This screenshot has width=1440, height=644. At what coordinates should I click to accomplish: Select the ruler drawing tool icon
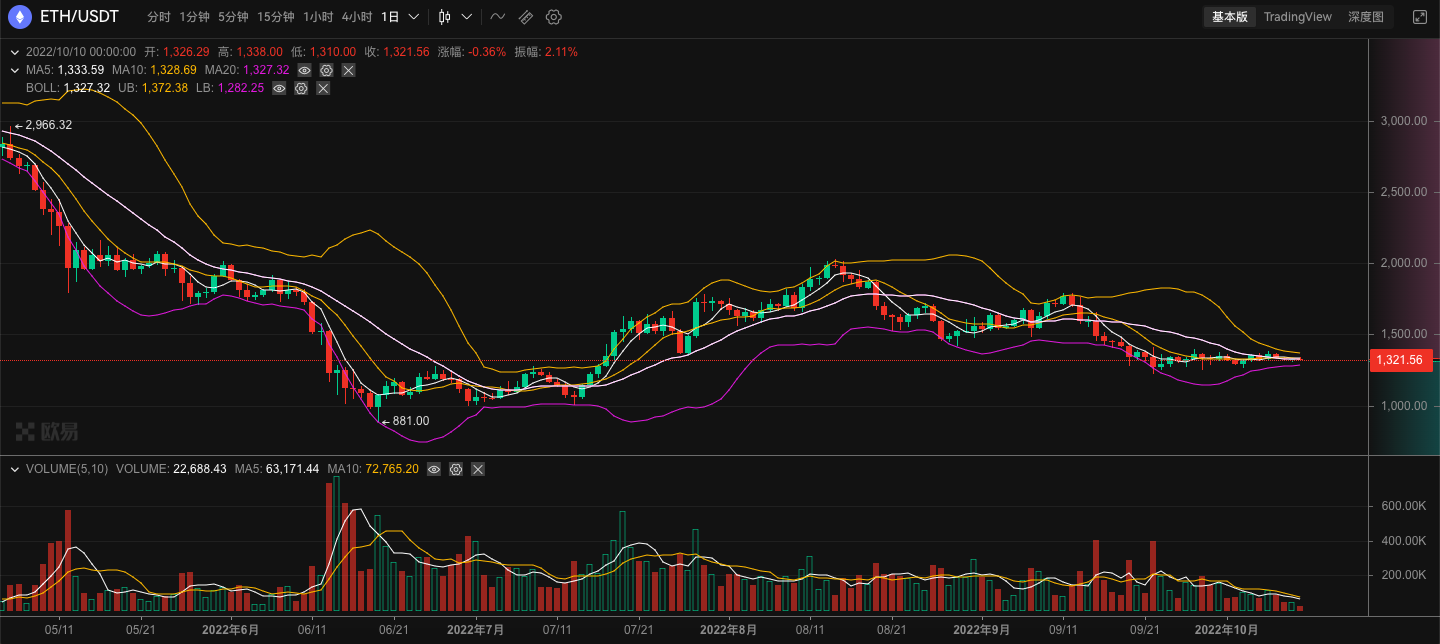point(525,17)
